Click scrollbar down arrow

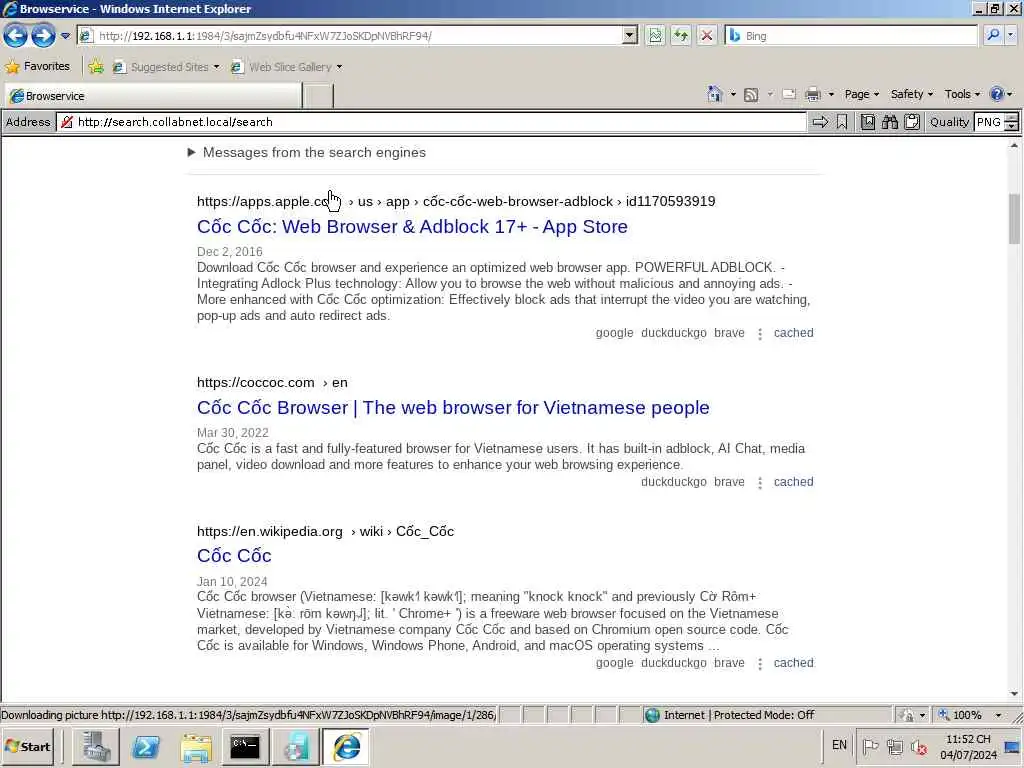(x=1014, y=694)
